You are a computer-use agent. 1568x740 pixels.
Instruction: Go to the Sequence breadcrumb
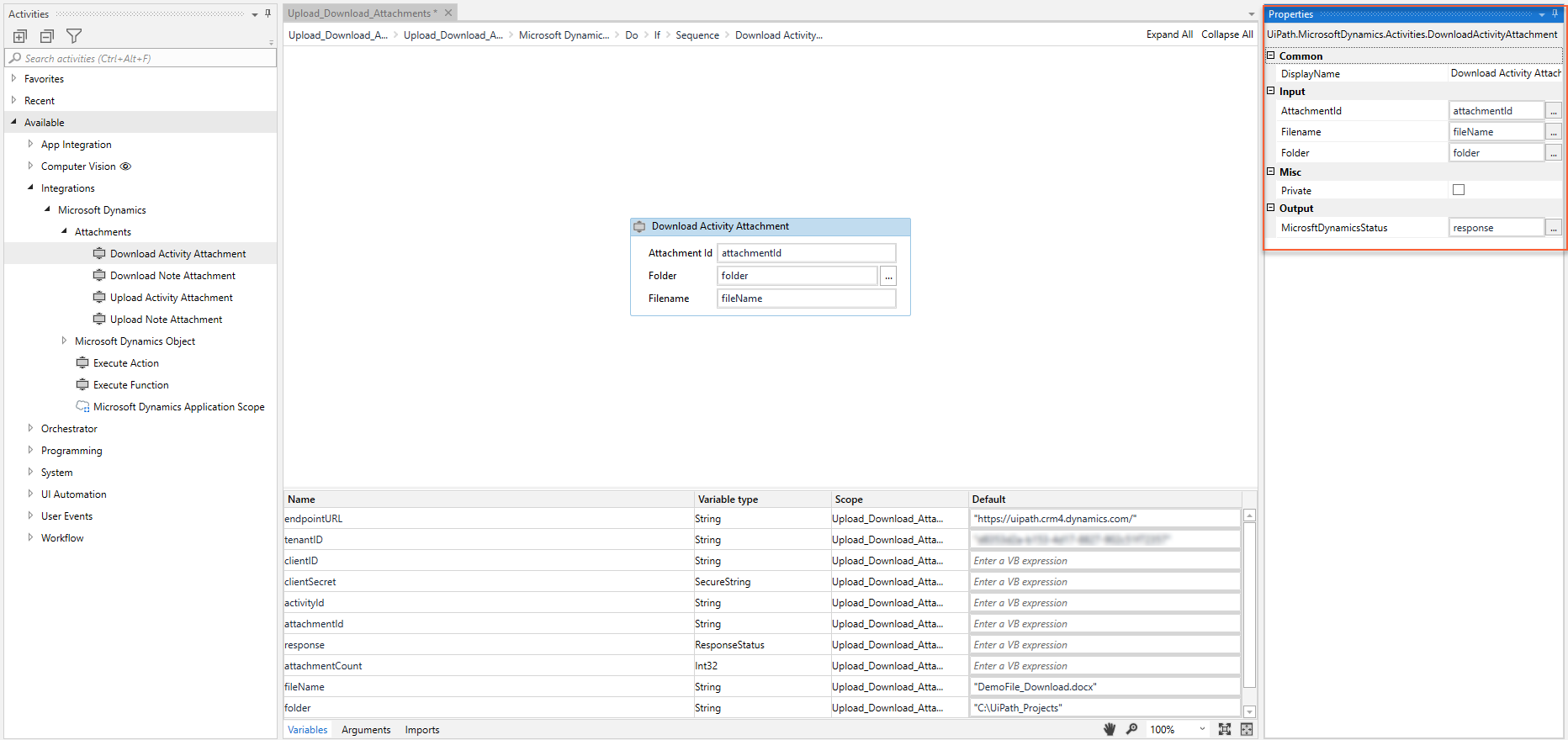click(697, 35)
